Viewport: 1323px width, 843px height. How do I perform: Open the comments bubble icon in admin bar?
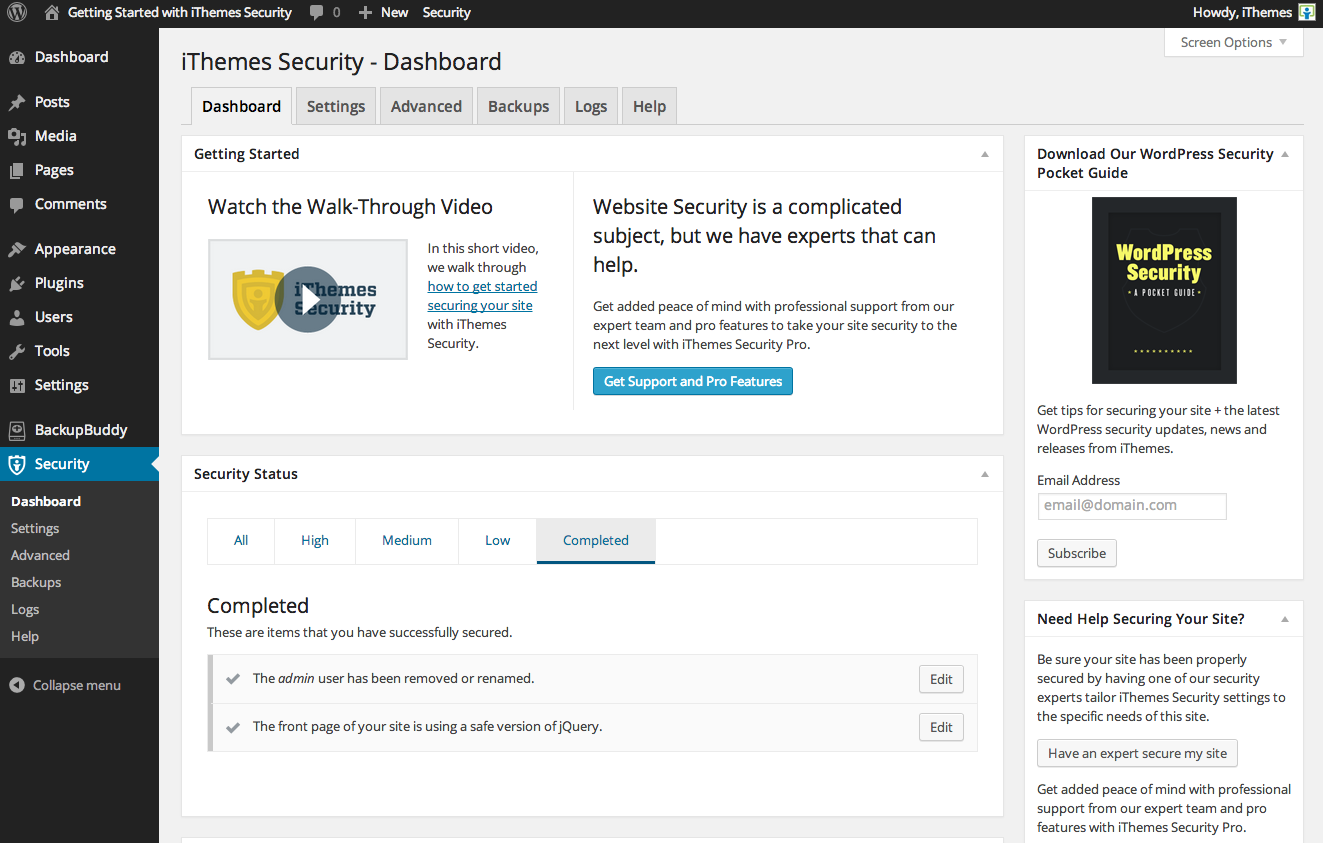tap(317, 12)
